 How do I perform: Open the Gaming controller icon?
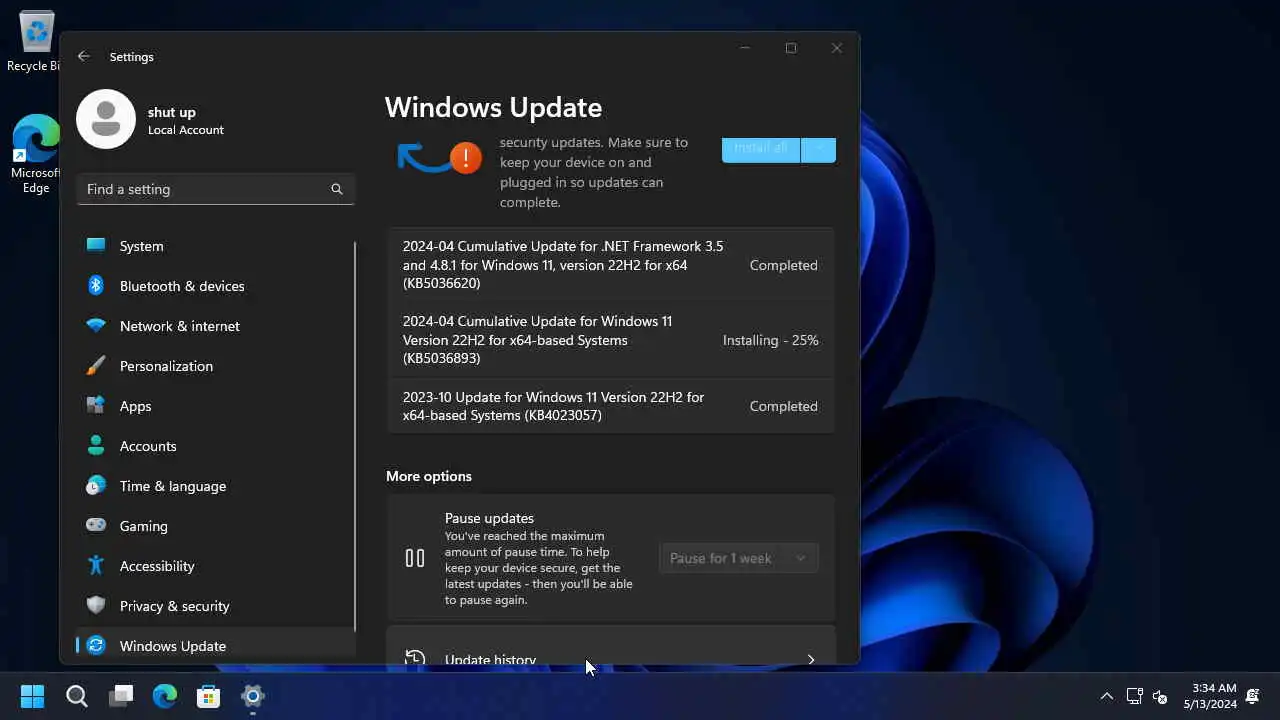(x=96, y=525)
